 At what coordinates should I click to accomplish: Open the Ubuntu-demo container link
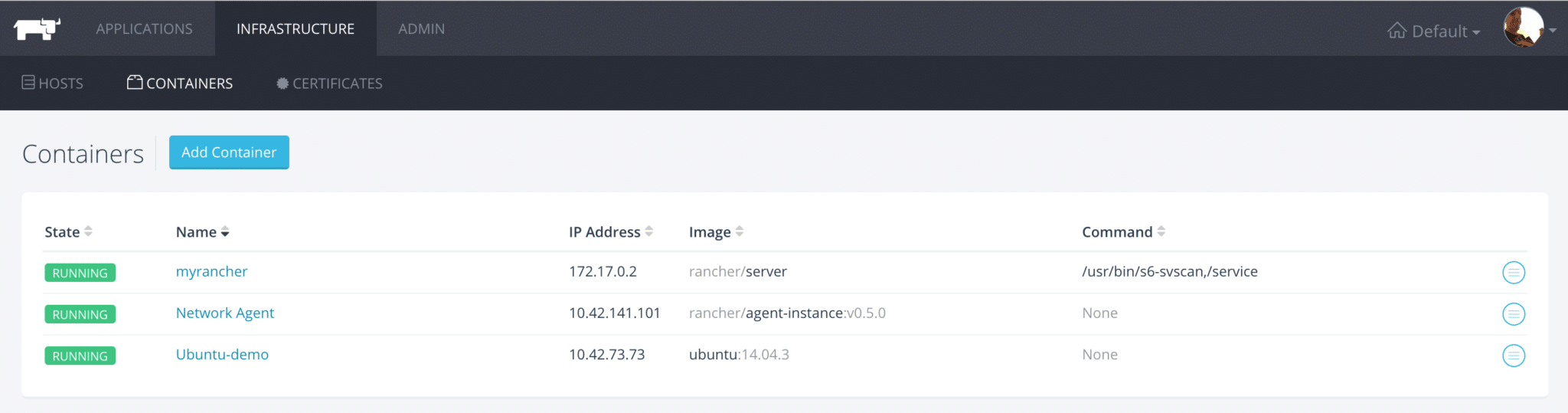coord(222,354)
